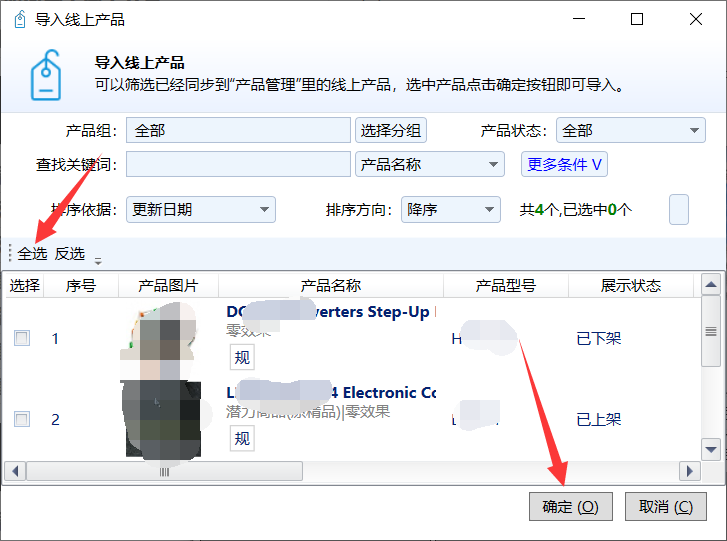Click the blue tag icon in header
This screenshot has width=727, height=541.
pos(46,76)
